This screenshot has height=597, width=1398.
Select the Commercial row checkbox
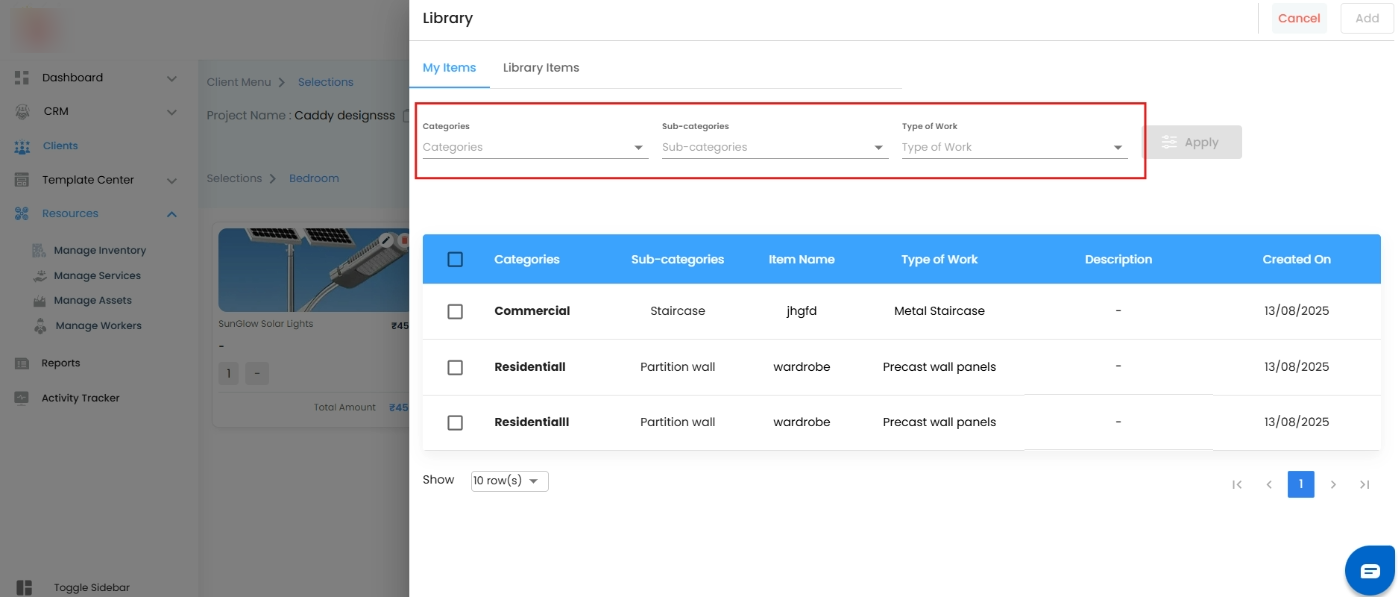(455, 311)
